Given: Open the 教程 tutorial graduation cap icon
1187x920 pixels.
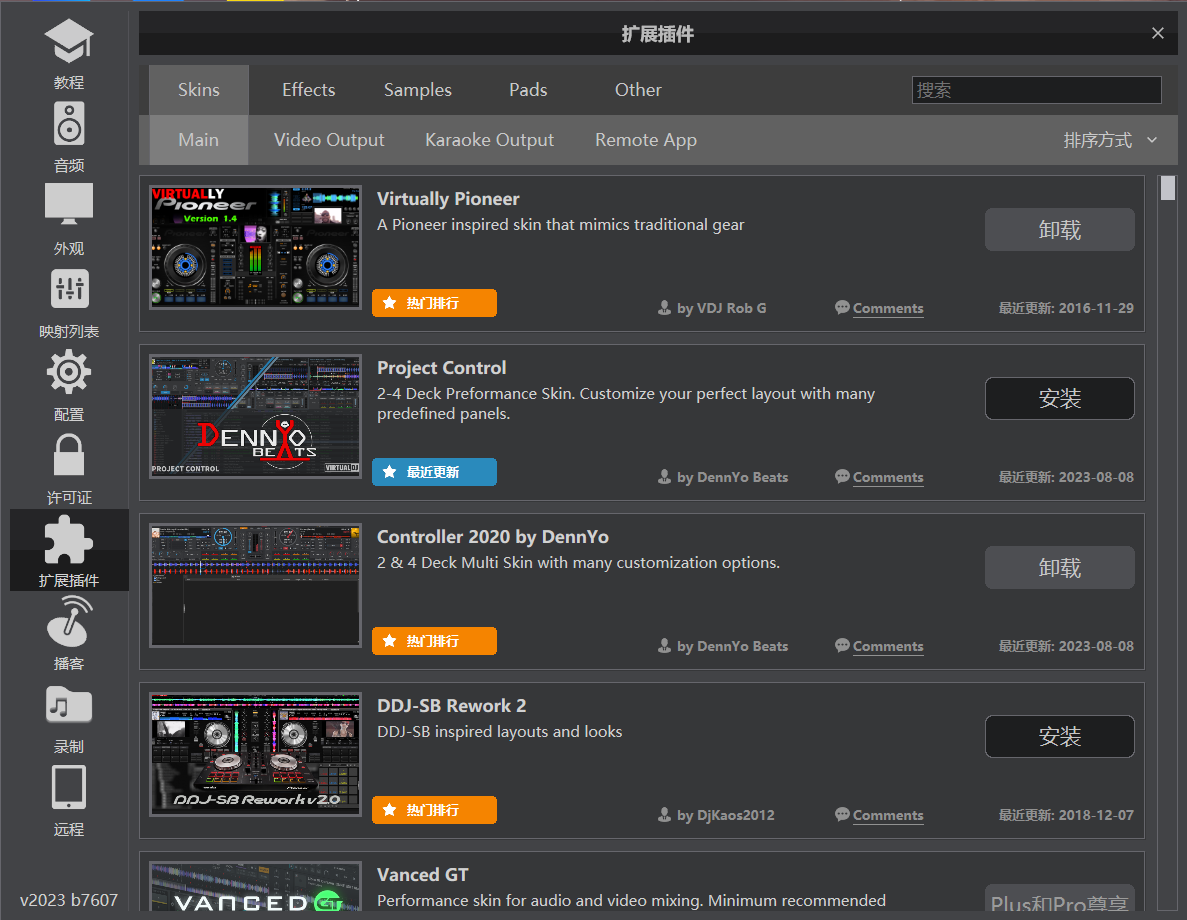Looking at the screenshot, I should (69, 43).
